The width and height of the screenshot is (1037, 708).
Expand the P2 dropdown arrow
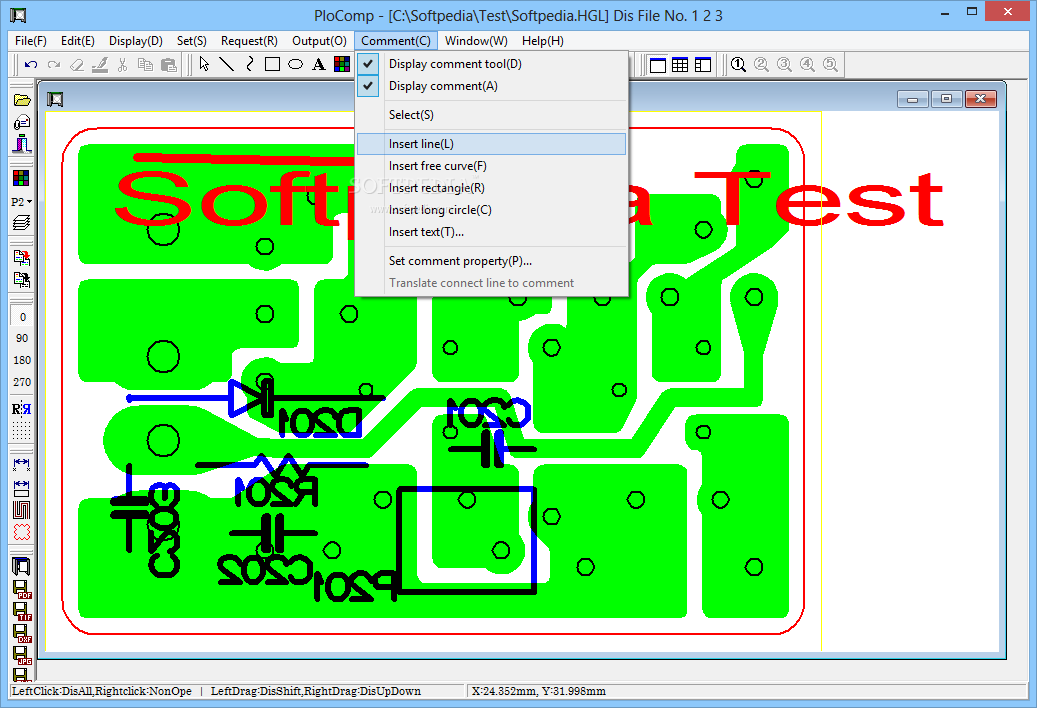point(29,202)
